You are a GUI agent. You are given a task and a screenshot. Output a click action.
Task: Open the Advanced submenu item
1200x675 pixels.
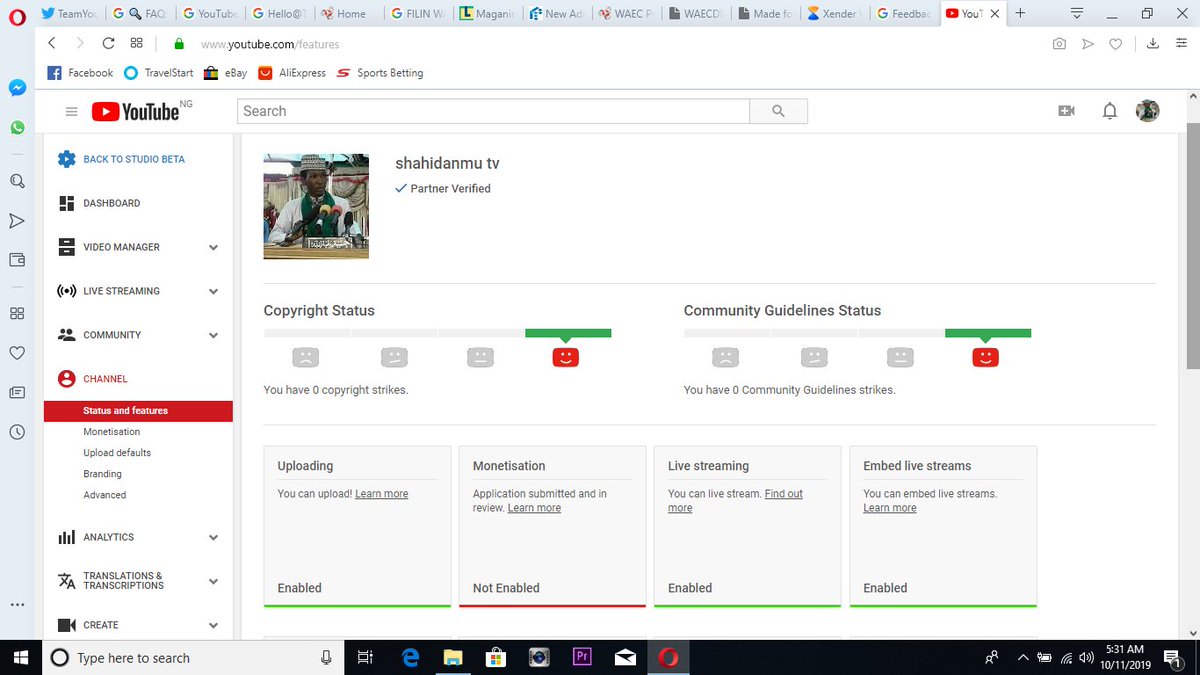[x=105, y=495]
